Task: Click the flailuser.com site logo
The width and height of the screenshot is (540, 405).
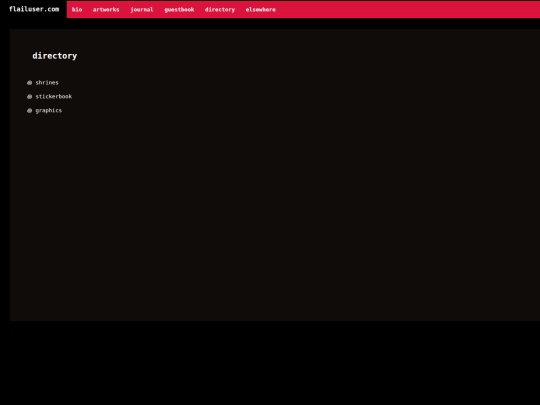Action: click(34, 9)
